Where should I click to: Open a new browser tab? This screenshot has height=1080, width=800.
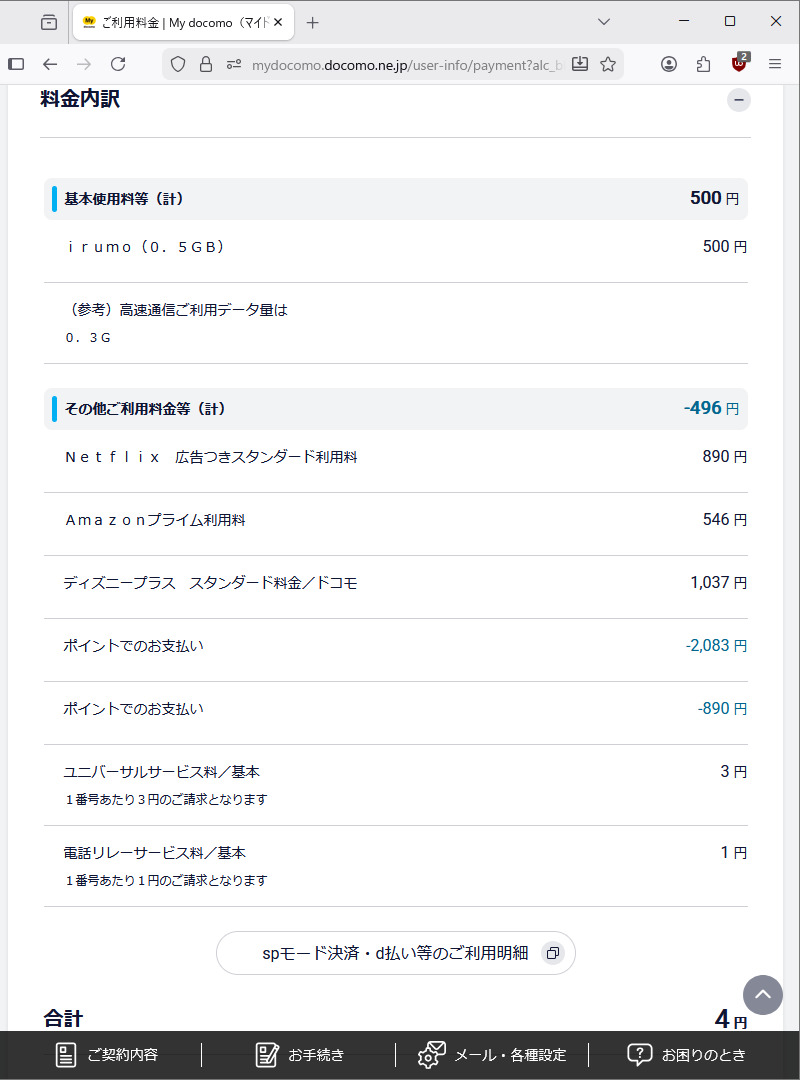[313, 22]
